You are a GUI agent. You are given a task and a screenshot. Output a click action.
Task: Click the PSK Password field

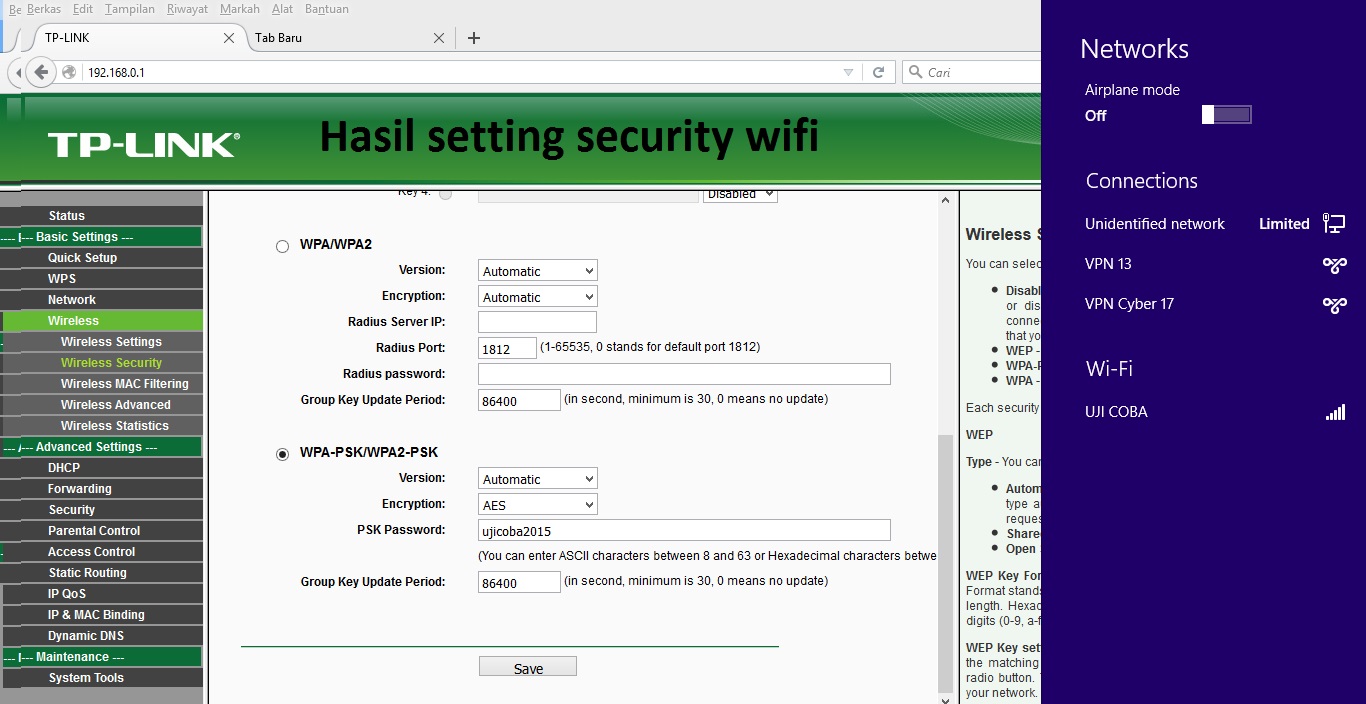684,531
